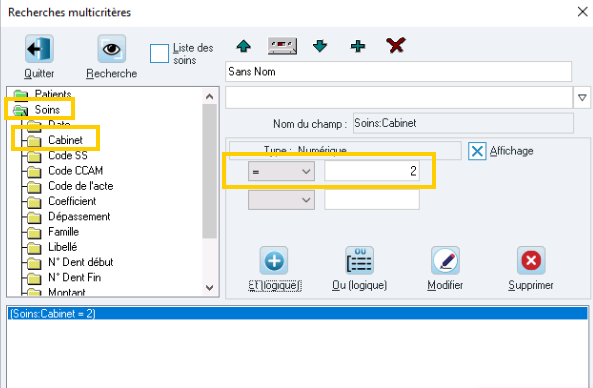Click the Nom du champ field Soins:Cabinet
The height and width of the screenshot is (388, 593).
click(463, 123)
